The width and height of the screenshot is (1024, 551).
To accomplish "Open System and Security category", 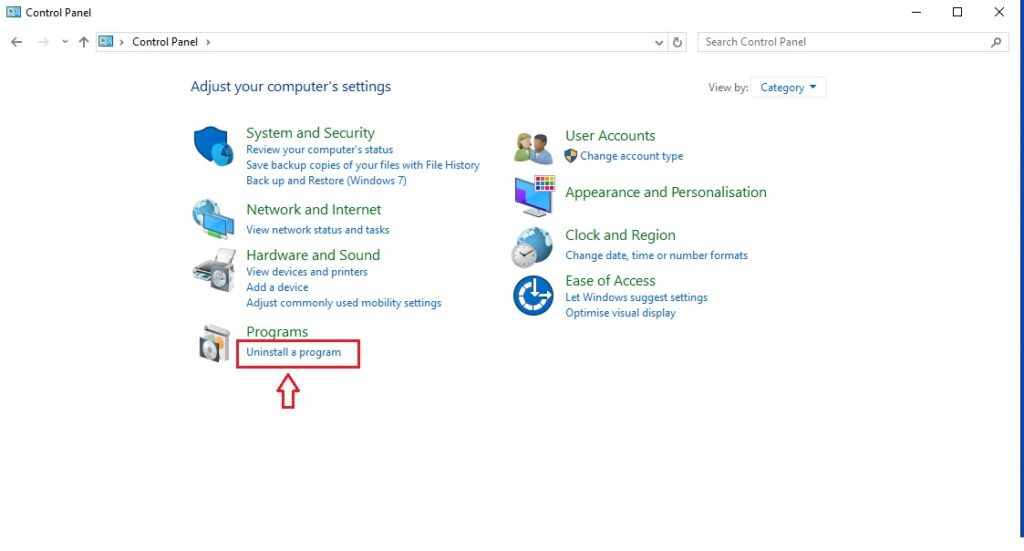I will coord(310,133).
